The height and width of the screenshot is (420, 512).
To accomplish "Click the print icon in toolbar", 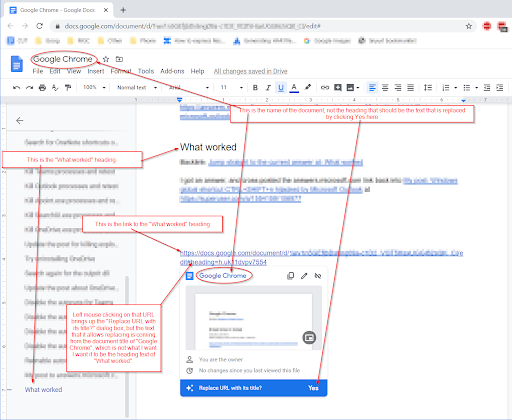I will 42,88.
